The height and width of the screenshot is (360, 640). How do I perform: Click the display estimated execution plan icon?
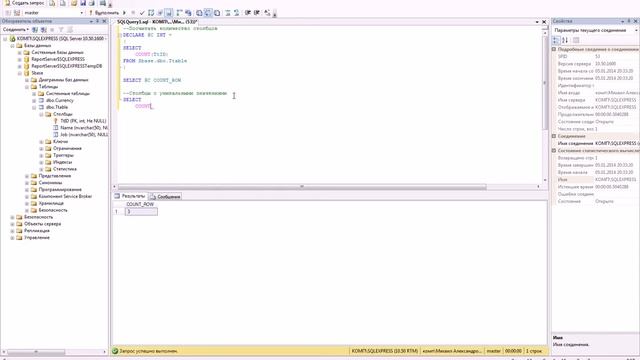click(x=151, y=13)
